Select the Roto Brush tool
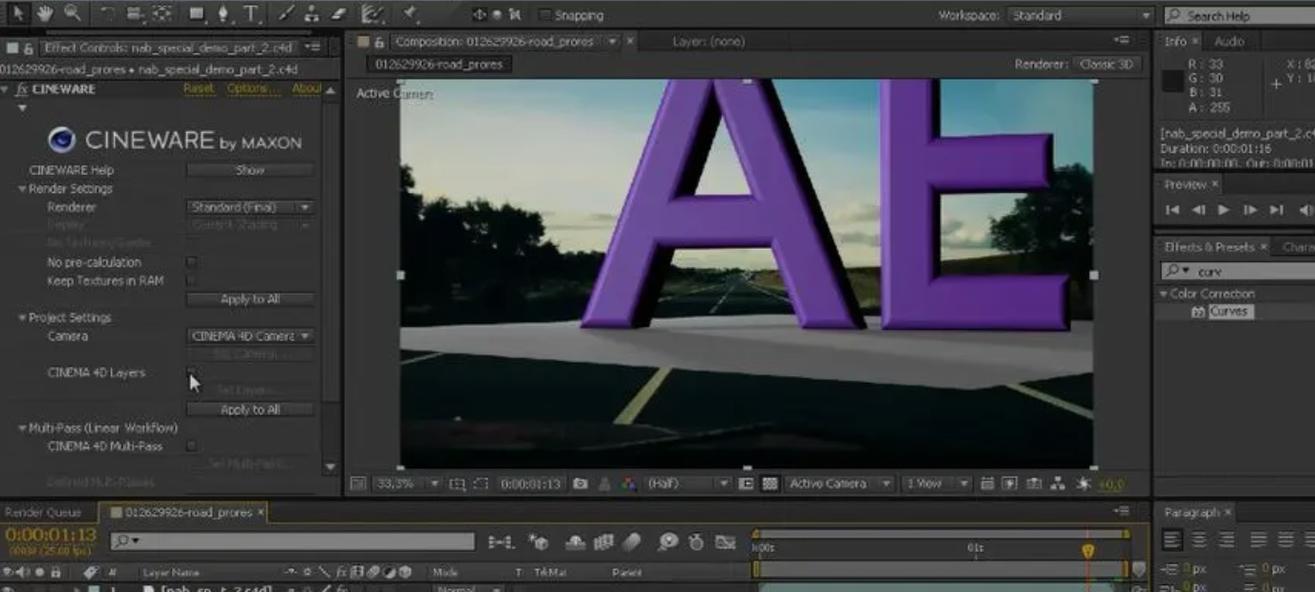Viewport: 1315px width, 592px height. [373, 14]
